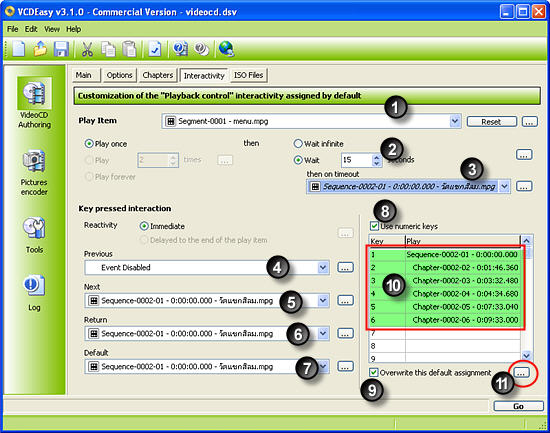The image size is (550, 433).
Task: Select key 5 row Chapter-0002-05
Action: point(445,307)
